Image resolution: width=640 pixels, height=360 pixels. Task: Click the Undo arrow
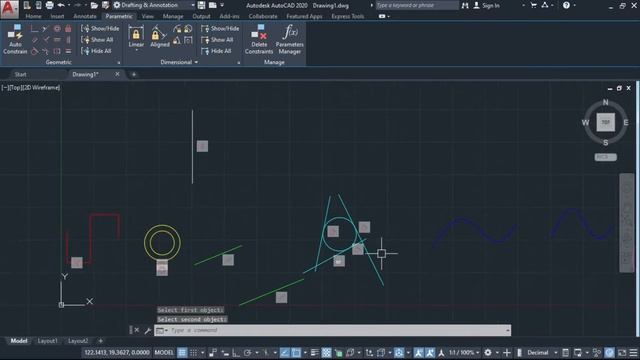coord(61,5)
